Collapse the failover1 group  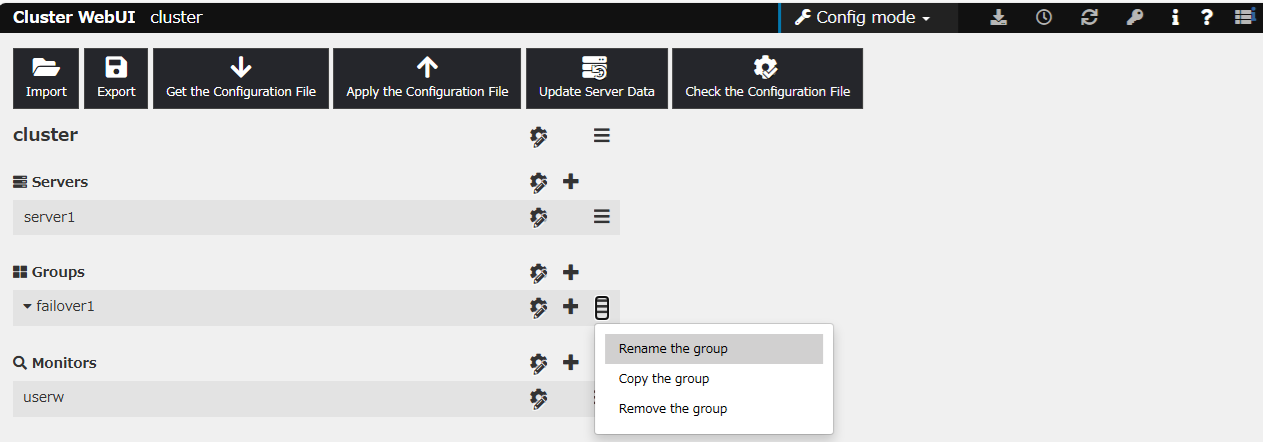click(x=28, y=307)
